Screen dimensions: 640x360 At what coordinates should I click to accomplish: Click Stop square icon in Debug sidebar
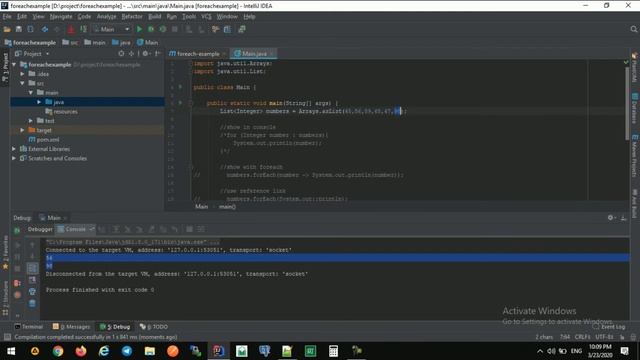(x=17, y=269)
